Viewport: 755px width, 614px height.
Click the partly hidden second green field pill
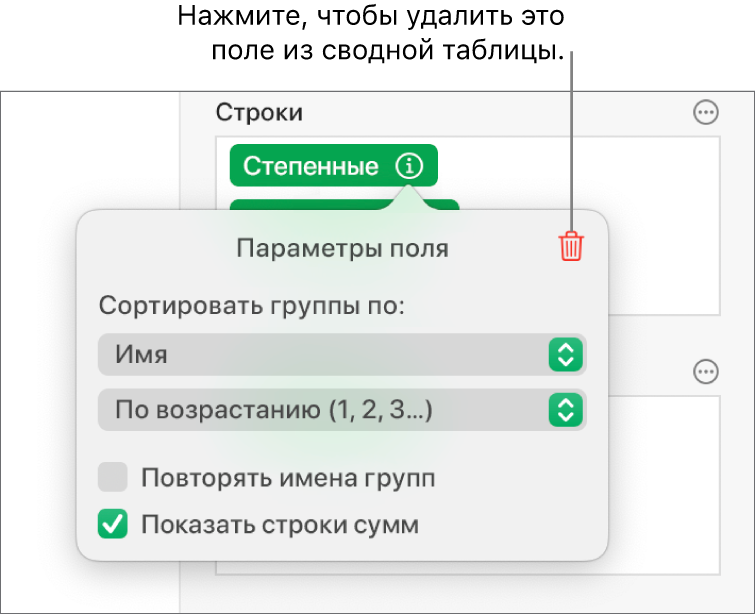click(x=344, y=205)
